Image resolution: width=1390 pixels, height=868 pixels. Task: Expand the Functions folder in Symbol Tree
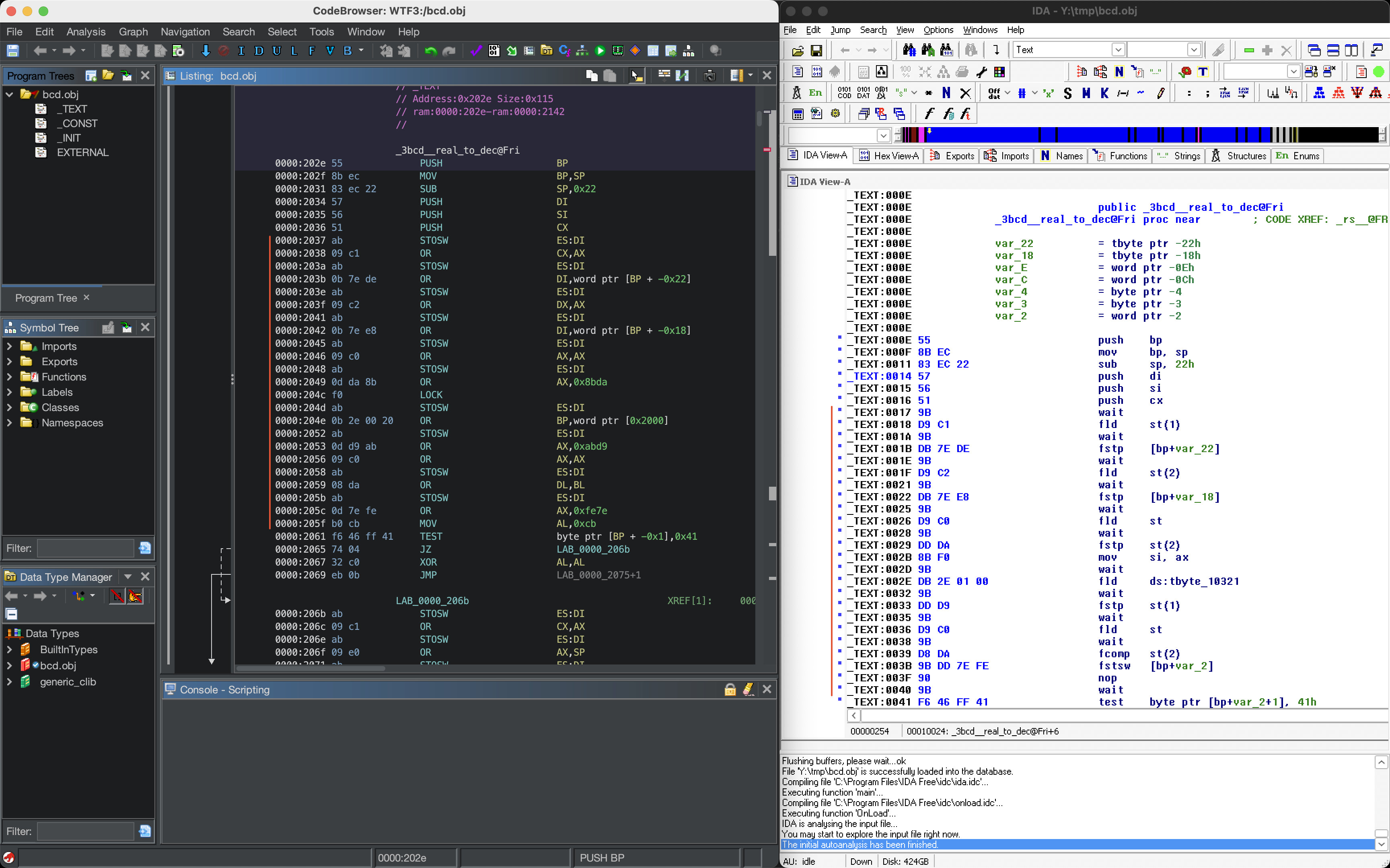(x=10, y=376)
